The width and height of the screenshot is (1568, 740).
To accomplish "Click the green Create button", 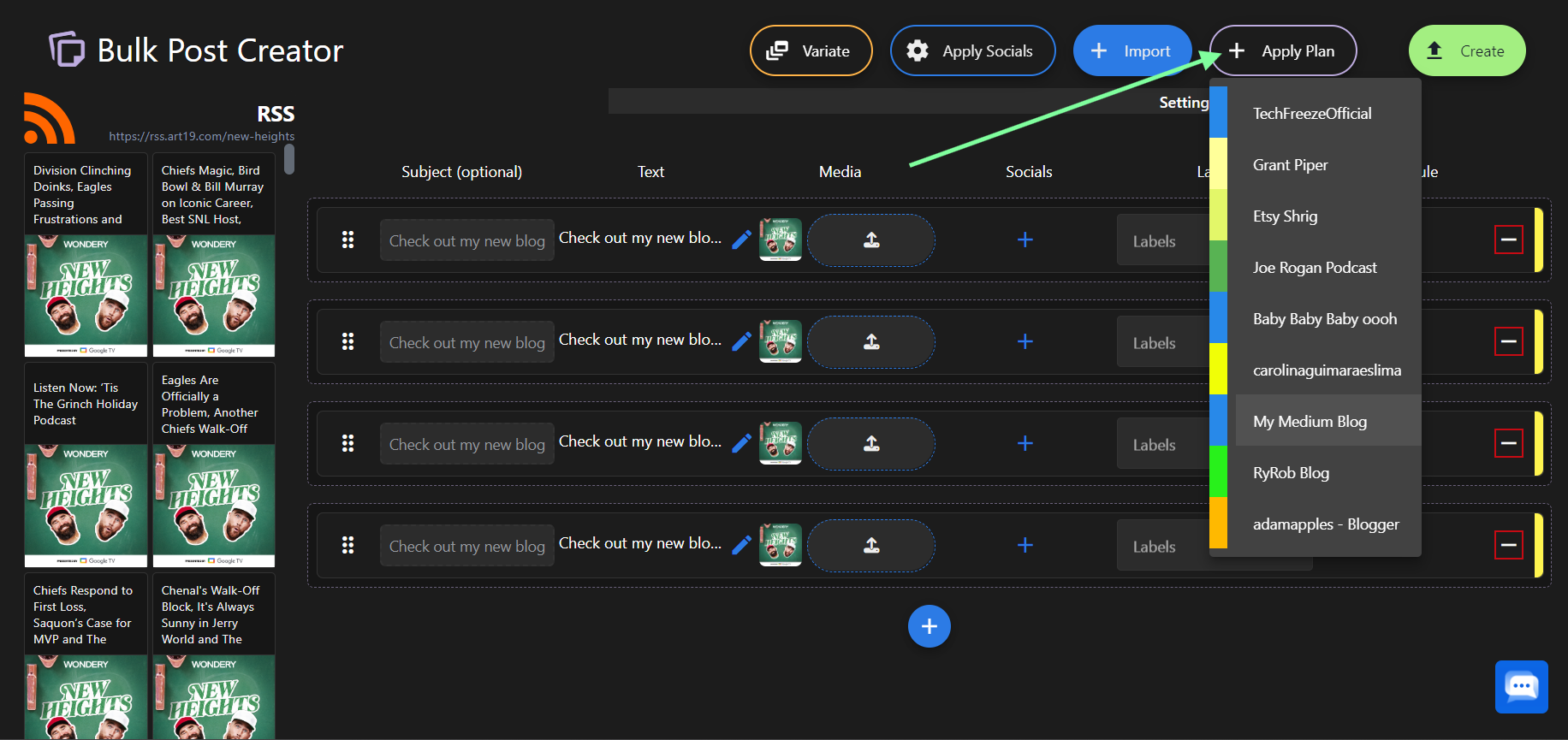I will 1467,50.
